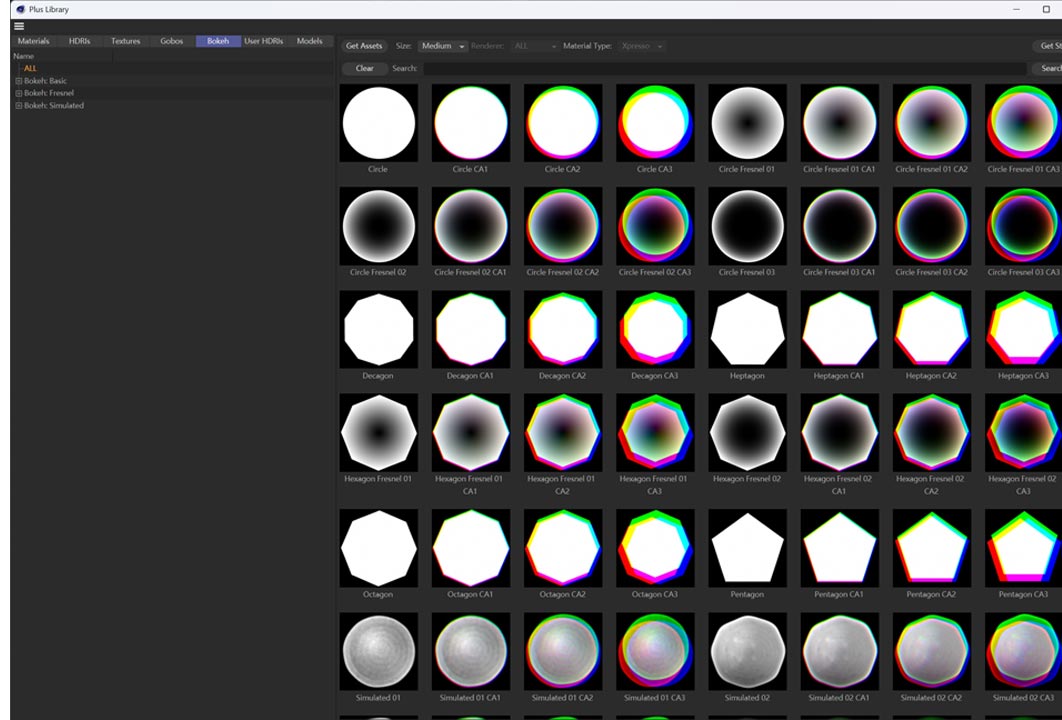The height and width of the screenshot is (720, 1062).
Task: Choose the Octagon CA1 bokeh thumbnail
Action: (x=470, y=548)
